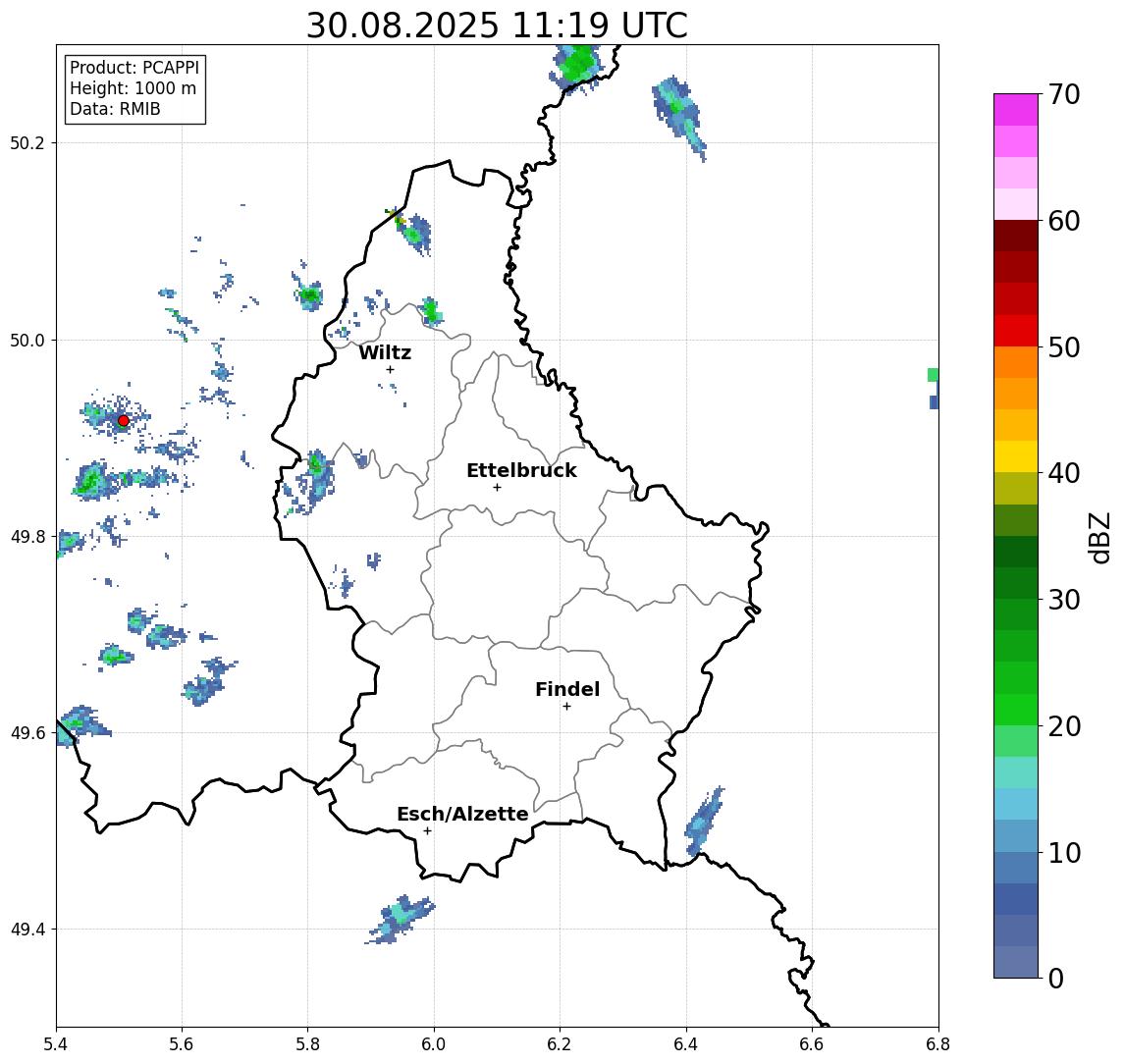Image resolution: width=1124 pixels, height=1064 pixels.
Task: Click the latitude label 50.2
Action: (x=27, y=142)
